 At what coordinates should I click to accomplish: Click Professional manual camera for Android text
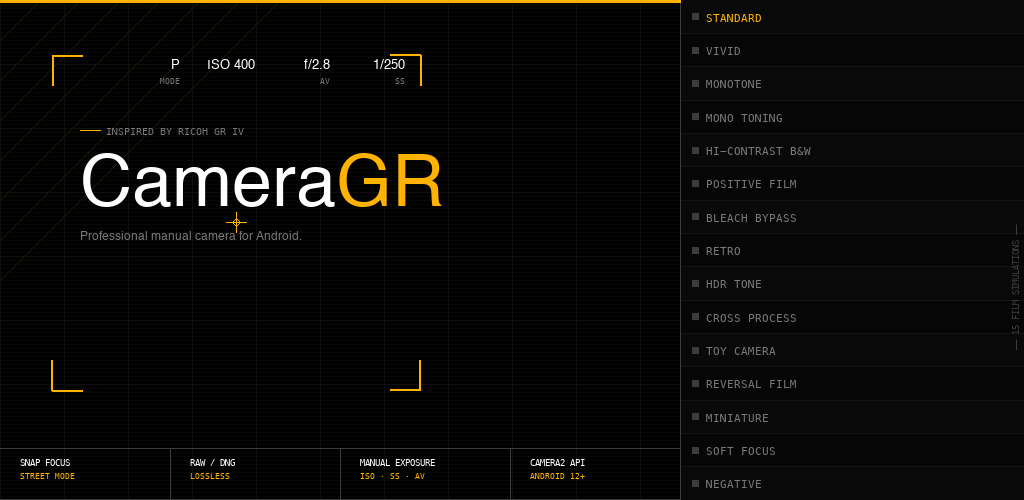point(191,236)
